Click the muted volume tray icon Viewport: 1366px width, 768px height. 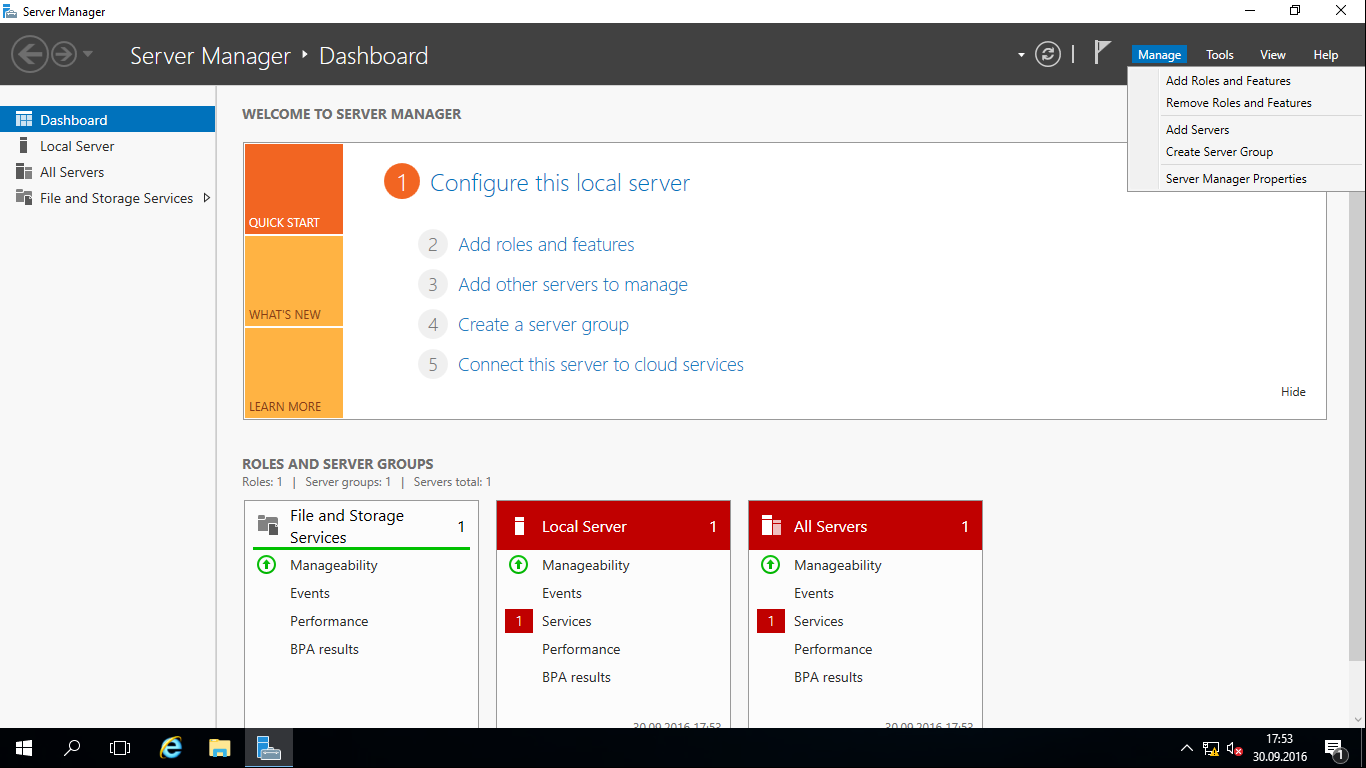(1234, 748)
